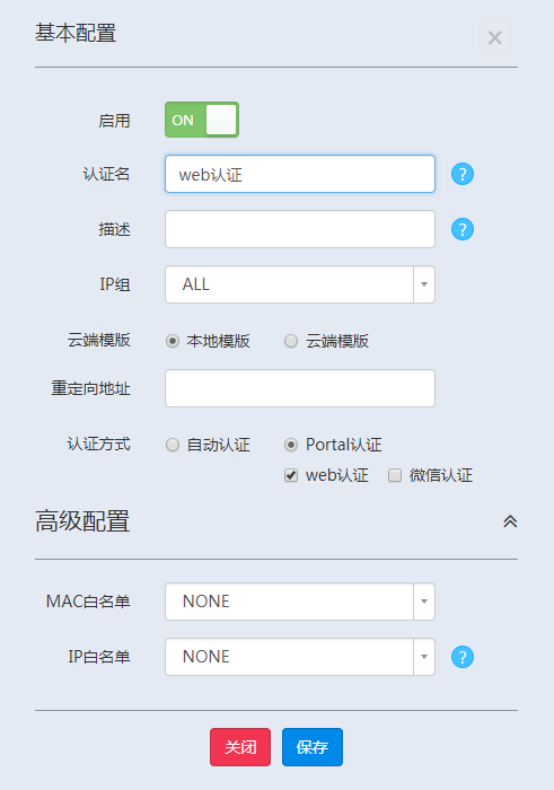Select the 云端模版 radio option
Screen dimensions: 554x790
291,341
